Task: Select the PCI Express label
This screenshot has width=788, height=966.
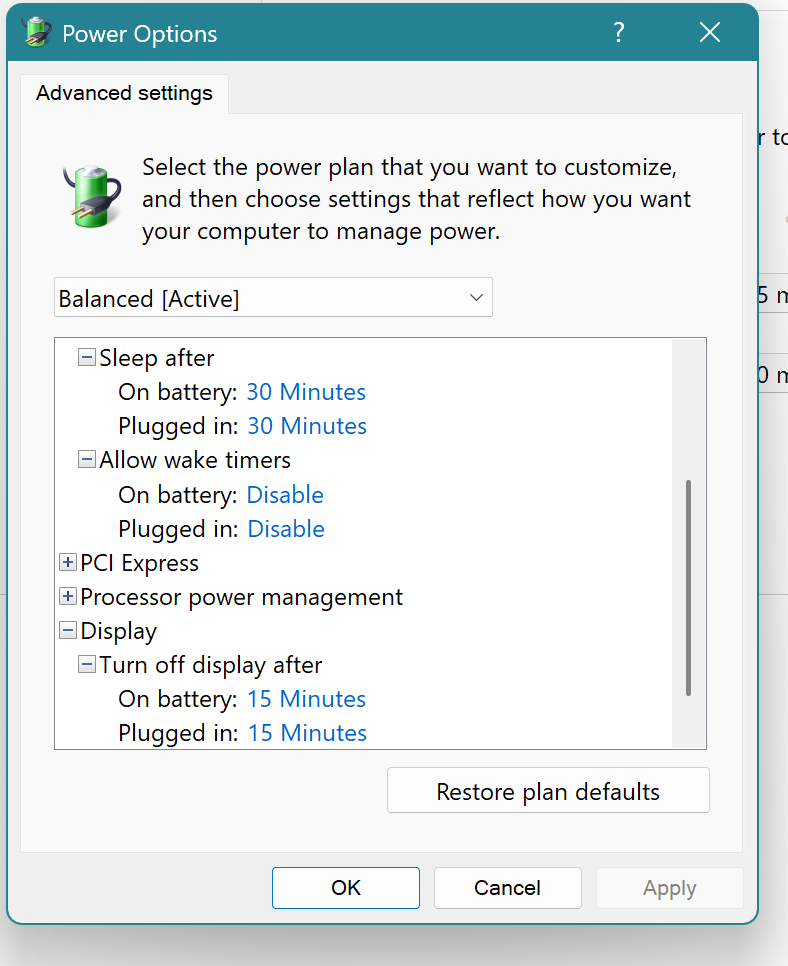Action: pos(139,563)
